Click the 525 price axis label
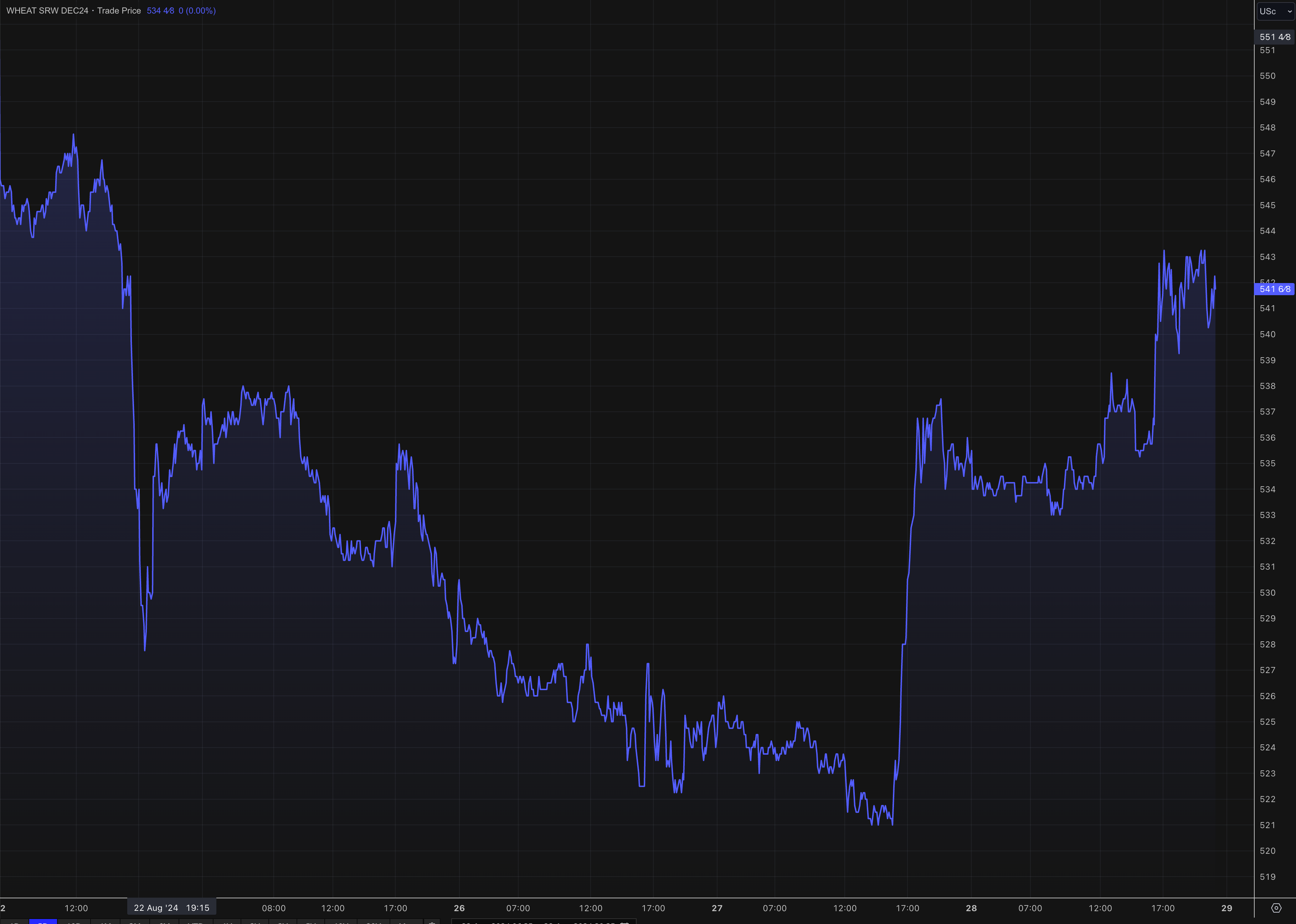 (x=1267, y=722)
